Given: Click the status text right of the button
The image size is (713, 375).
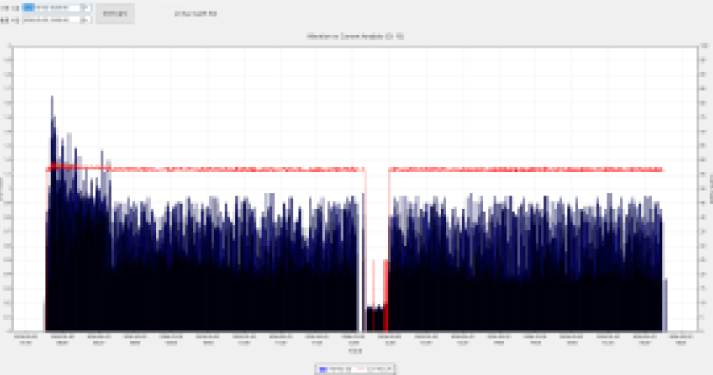Looking at the screenshot, I should tap(196, 14).
